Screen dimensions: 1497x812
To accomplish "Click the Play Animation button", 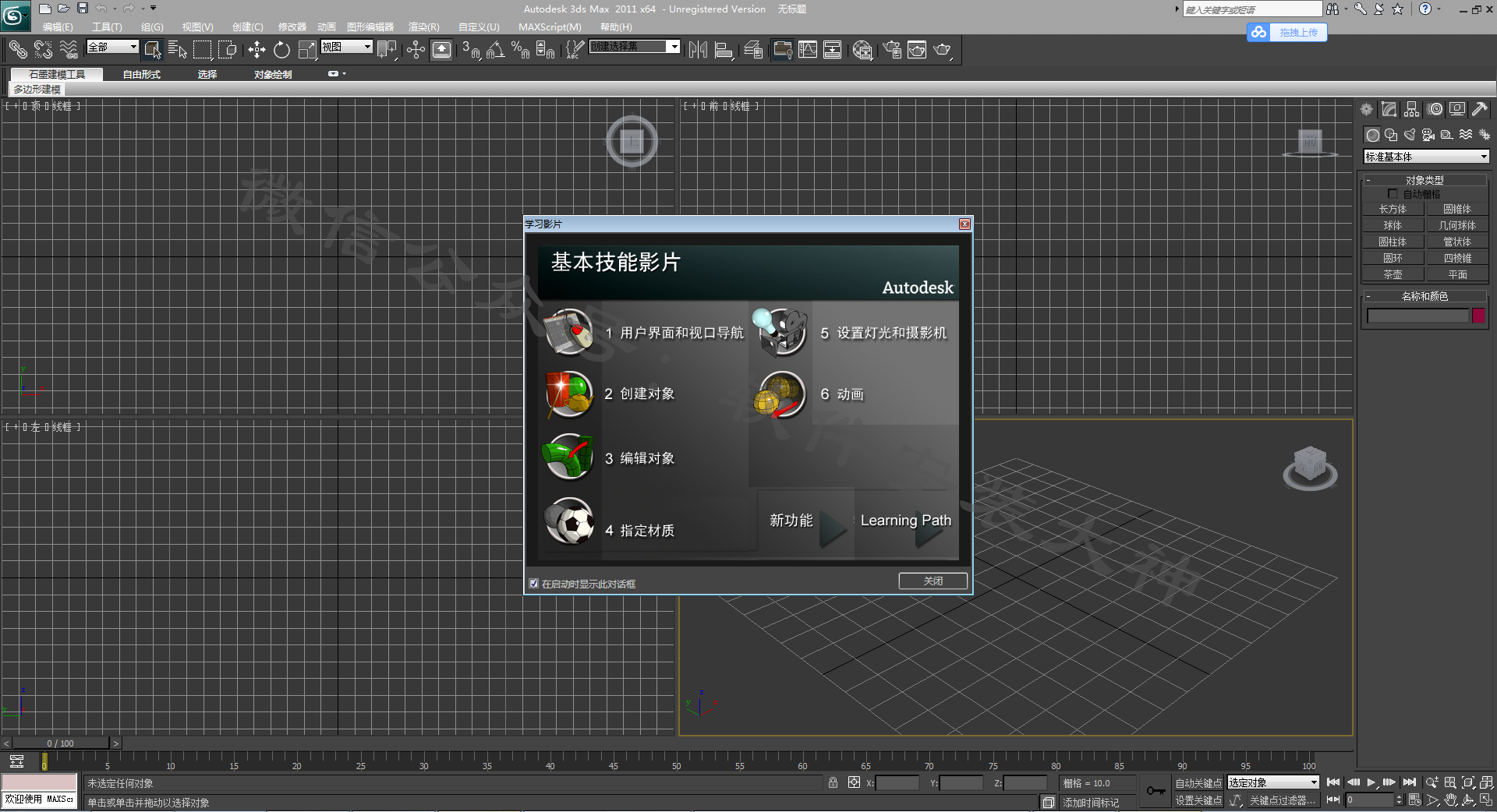I will (1371, 782).
